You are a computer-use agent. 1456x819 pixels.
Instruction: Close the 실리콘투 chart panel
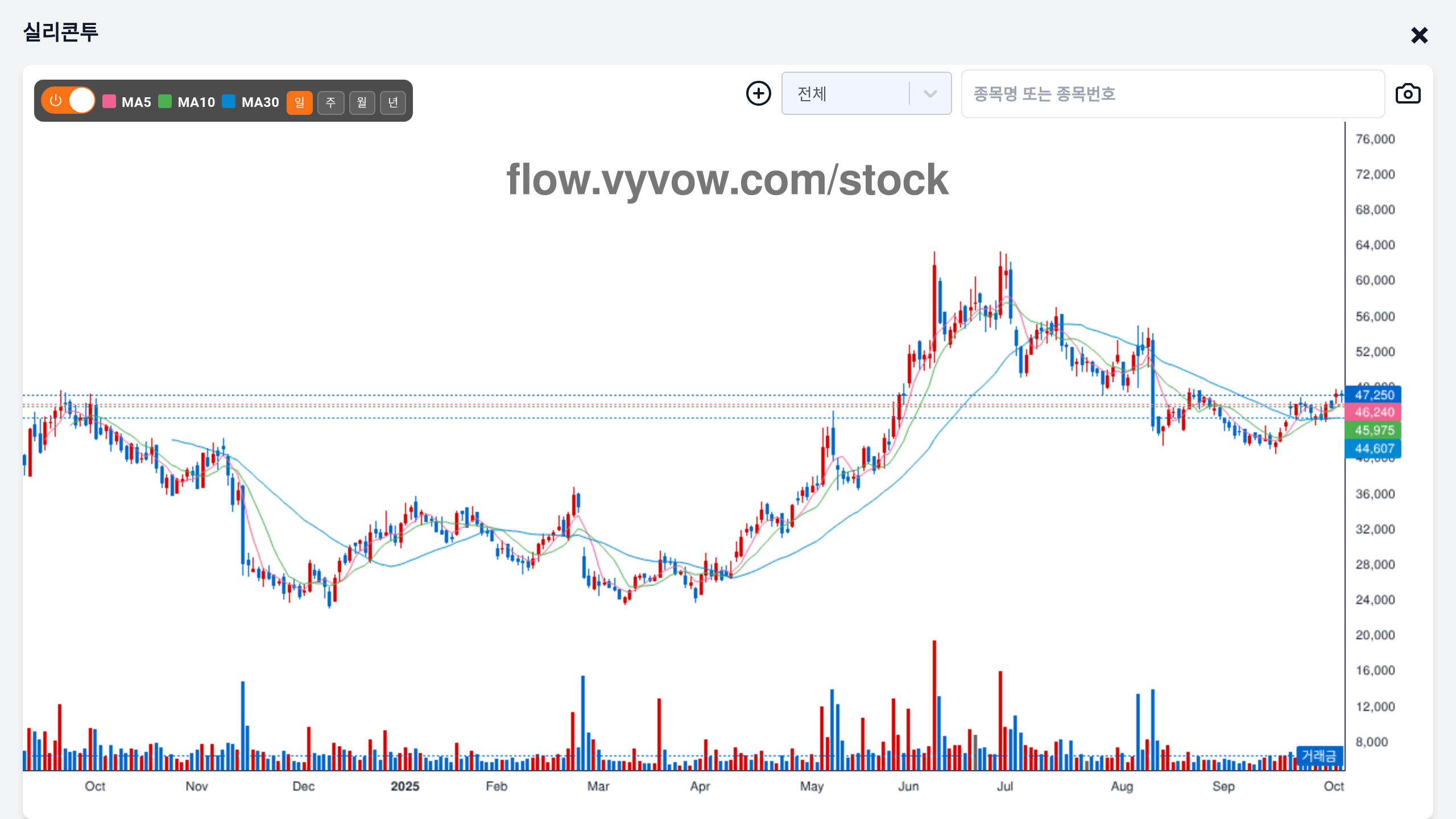tap(1419, 35)
